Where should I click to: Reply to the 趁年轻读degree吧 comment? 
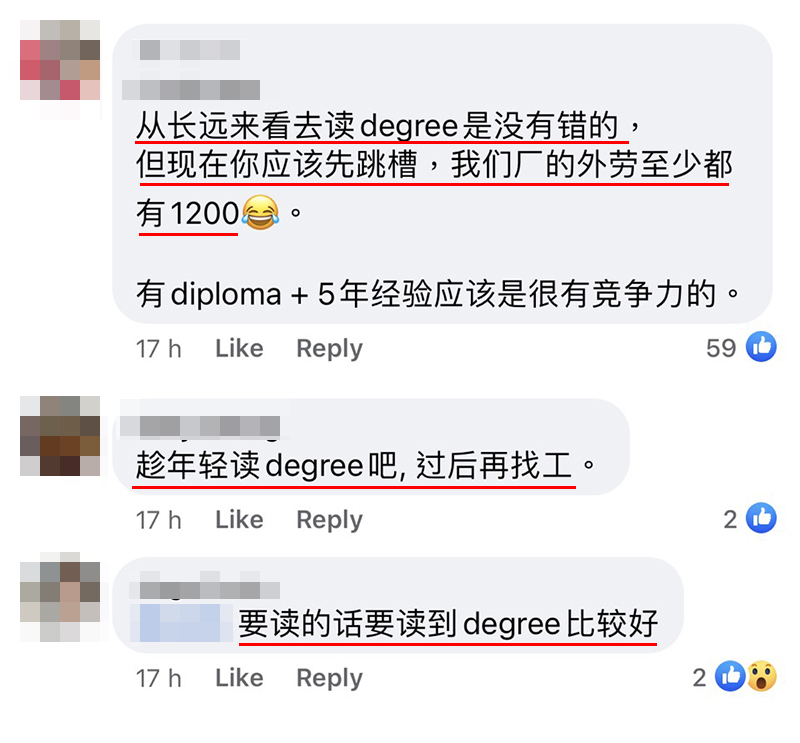330,520
